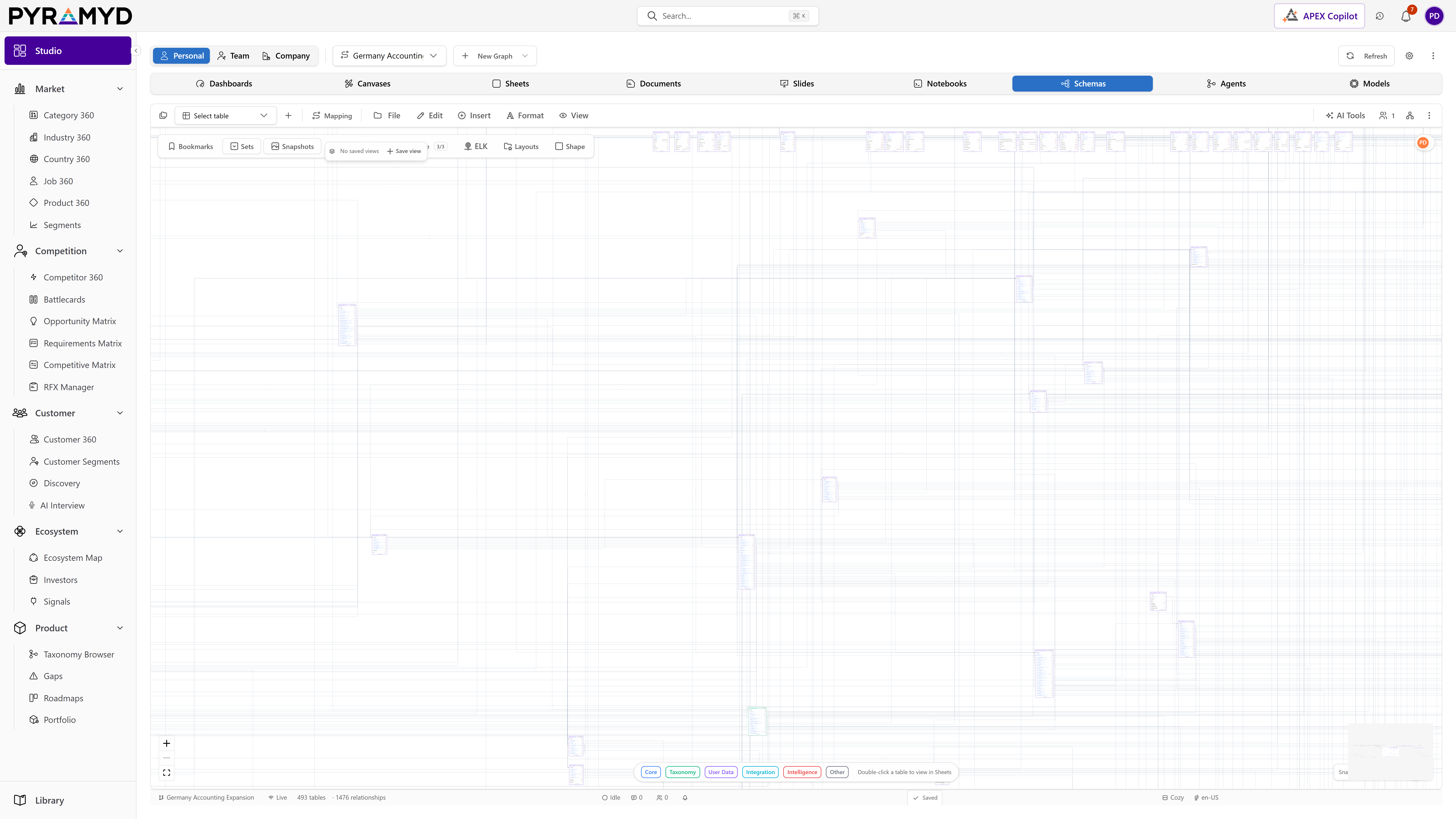Switch to the Agents tab
1456x819 pixels.
(1226, 84)
